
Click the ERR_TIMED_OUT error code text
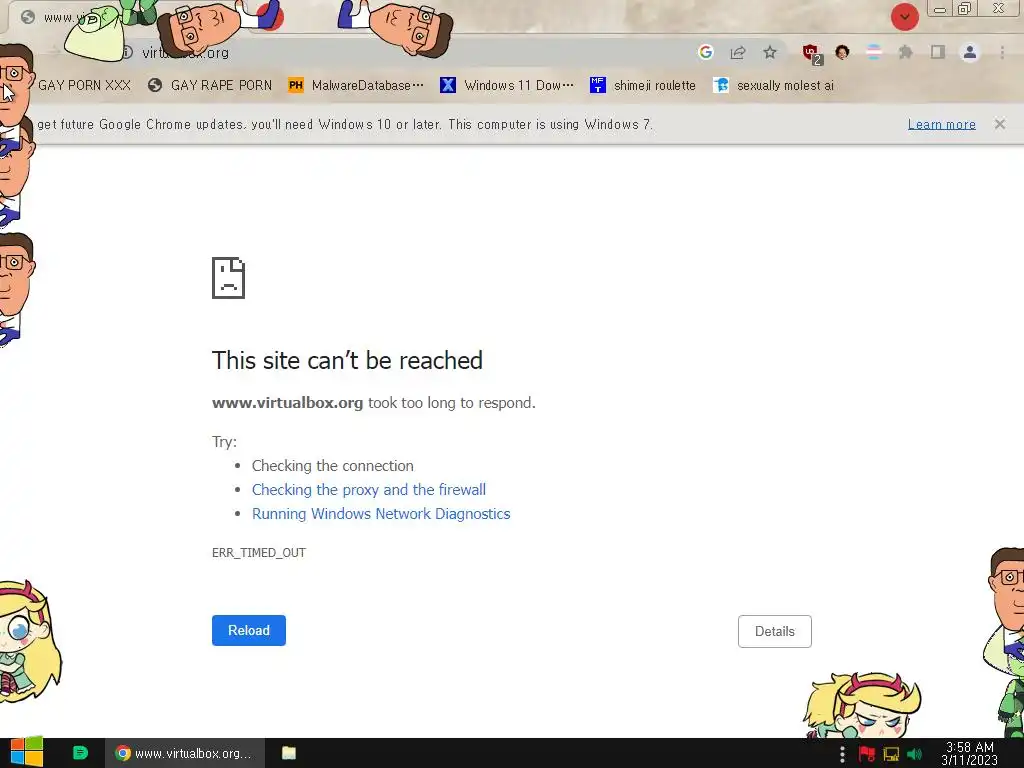point(259,552)
